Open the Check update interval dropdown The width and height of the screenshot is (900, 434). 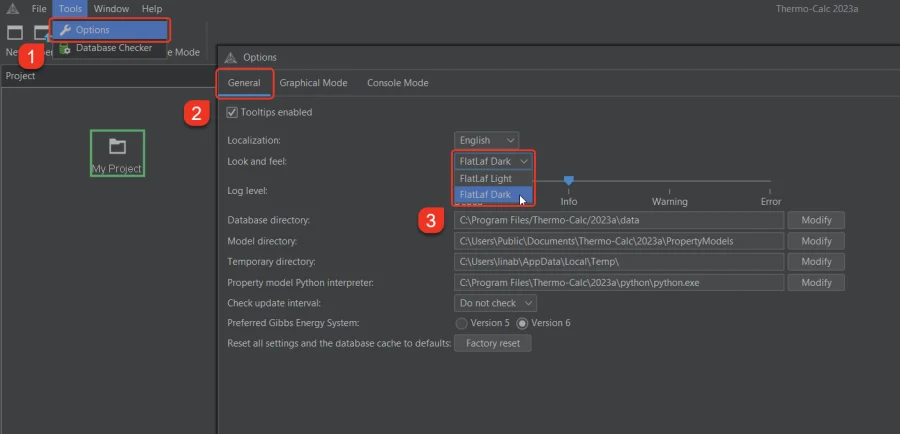(x=495, y=303)
